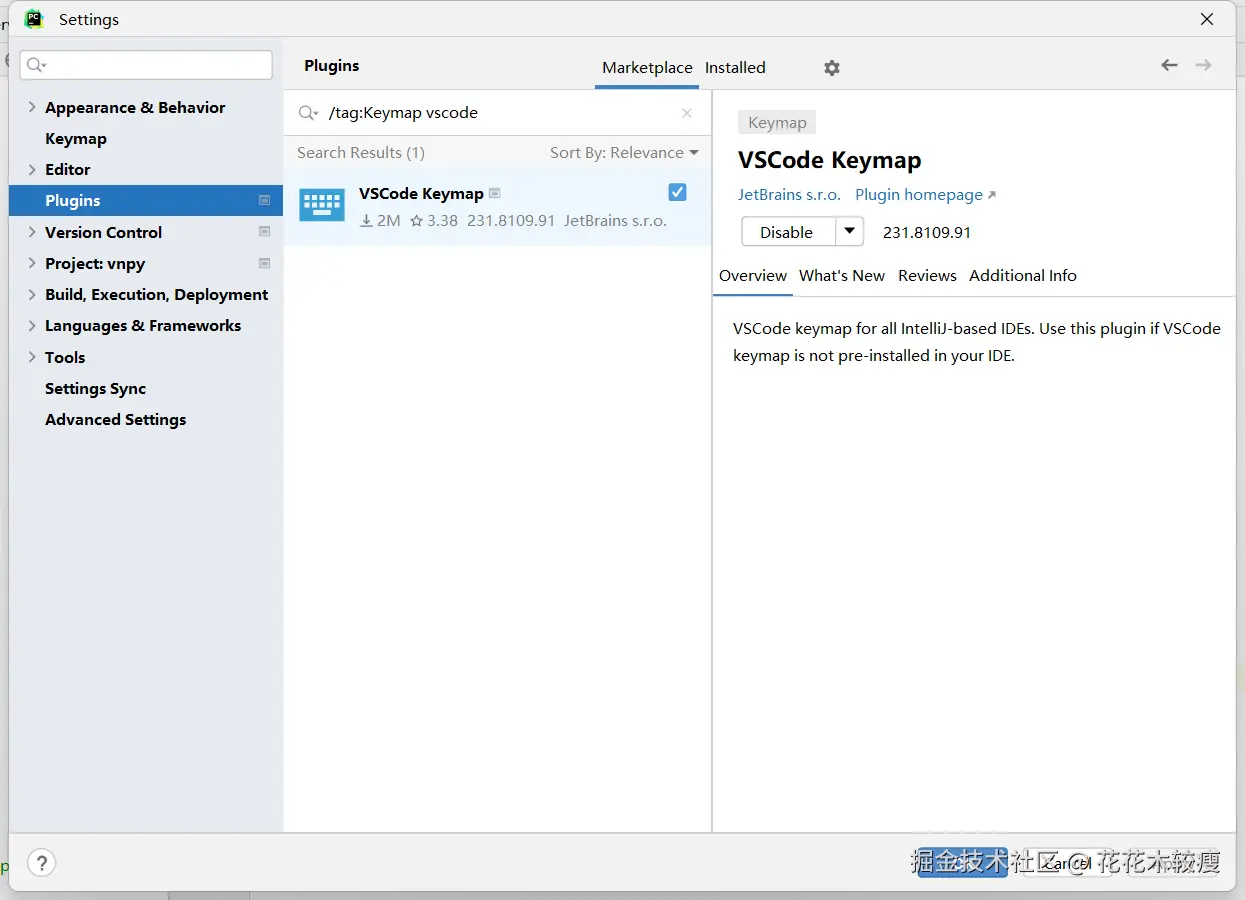The image size is (1245, 900).
Task: Click the PyCharm logo in the title bar
Action: click(34, 19)
